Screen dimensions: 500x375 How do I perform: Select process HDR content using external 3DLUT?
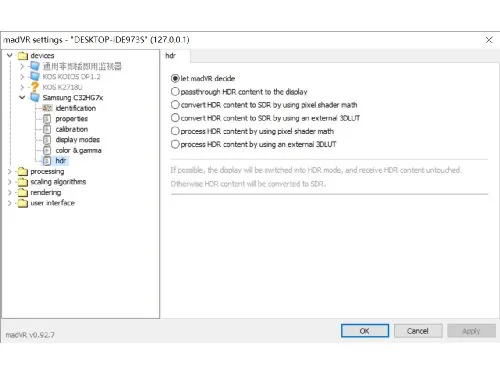(175, 144)
